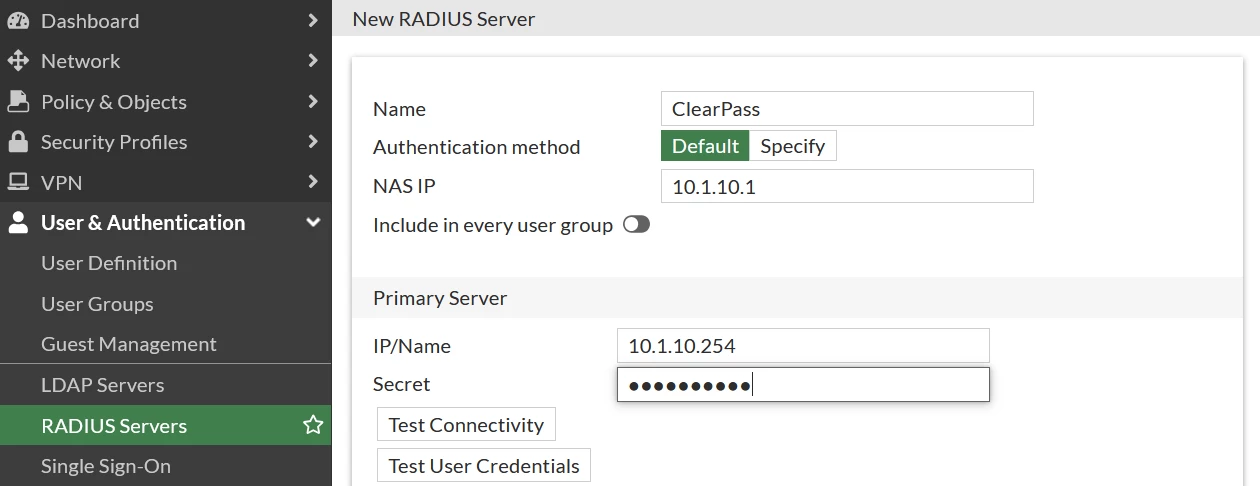
Task: Expand the VPN menu chevron
Action: coord(313,183)
